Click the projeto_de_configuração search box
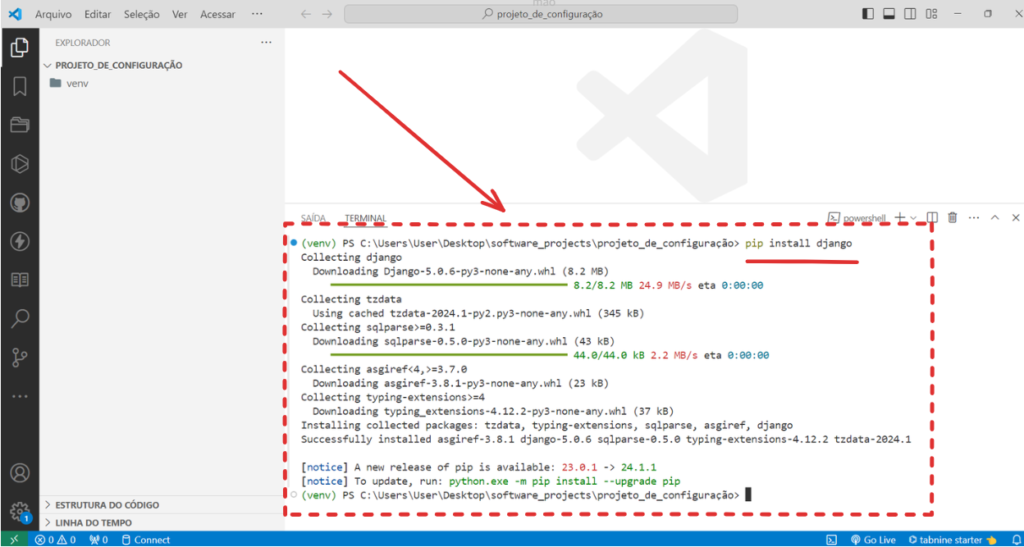1024x547 pixels. (541, 14)
